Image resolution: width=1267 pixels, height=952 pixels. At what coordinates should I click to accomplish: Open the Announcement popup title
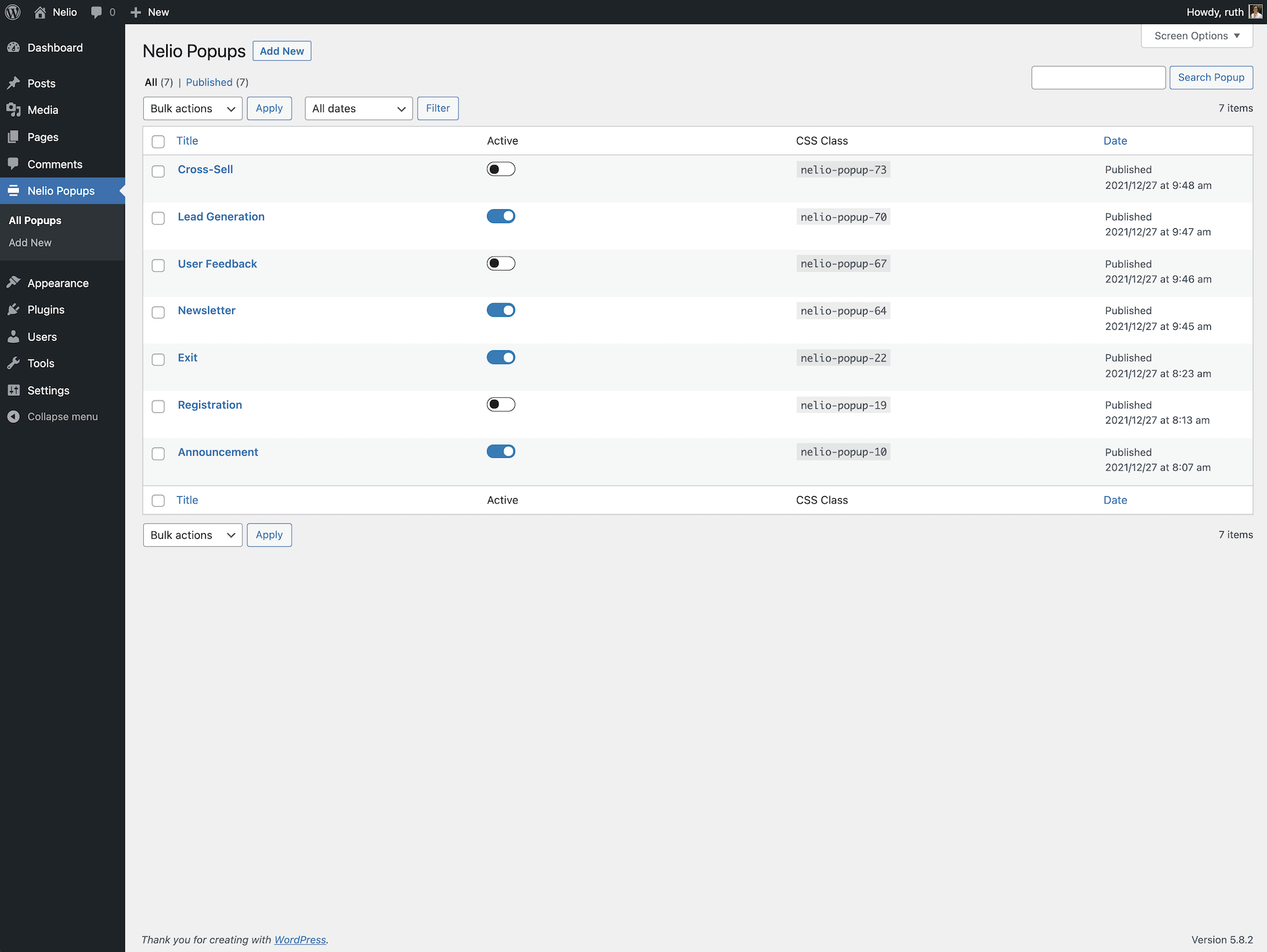(x=218, y=452)
